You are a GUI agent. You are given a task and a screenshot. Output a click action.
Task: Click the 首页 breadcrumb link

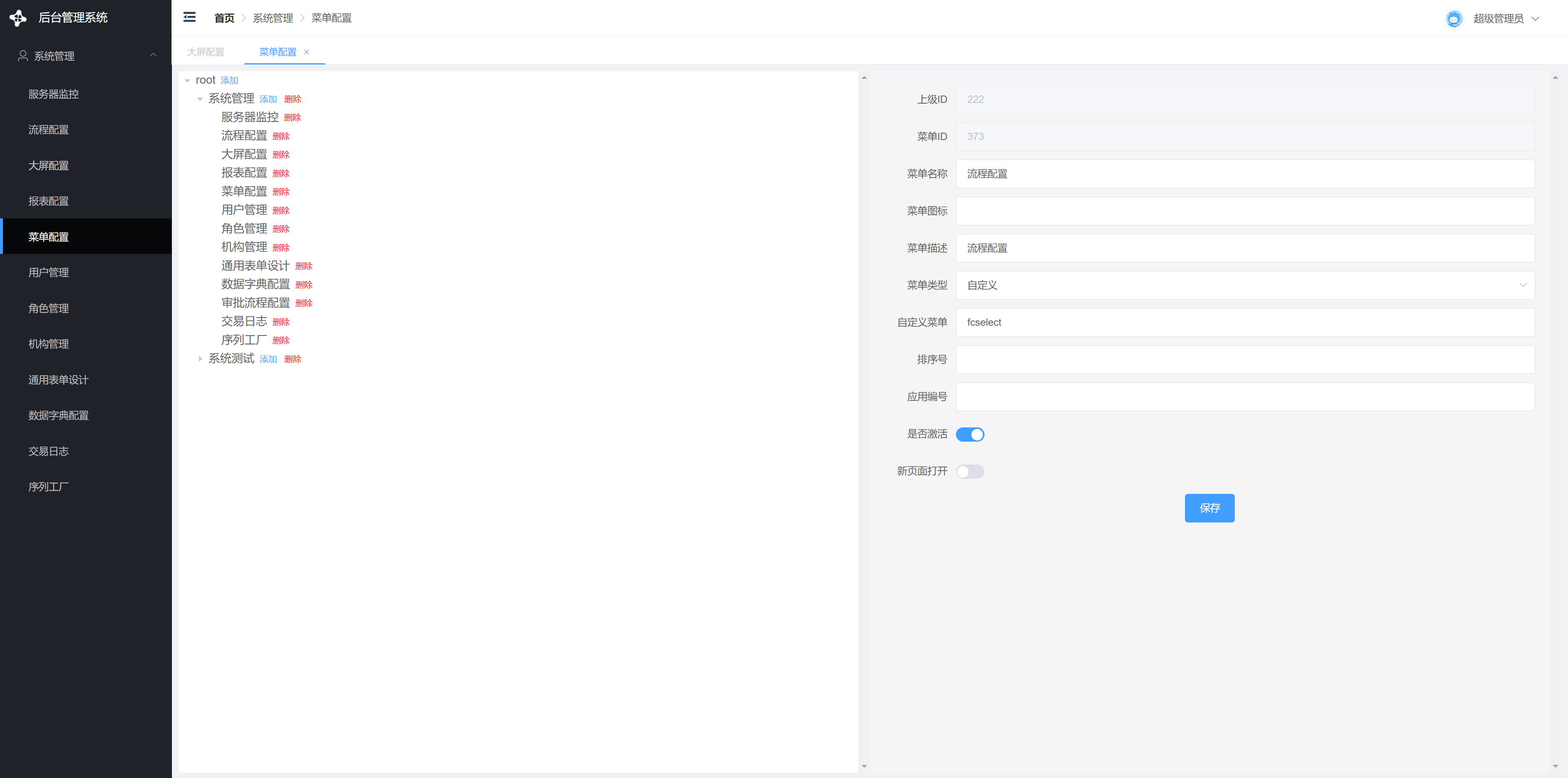click(x=224, y=18)
